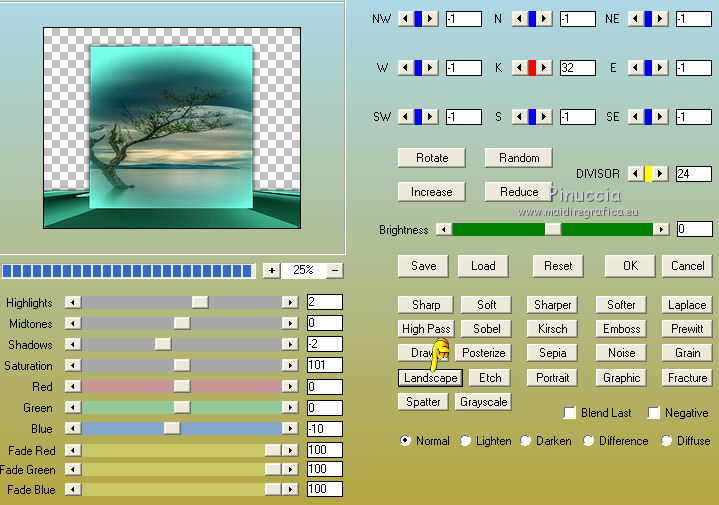The image size is (719, 505).
Task: Apply the Kirsch preset
Action: click(552, 329)
